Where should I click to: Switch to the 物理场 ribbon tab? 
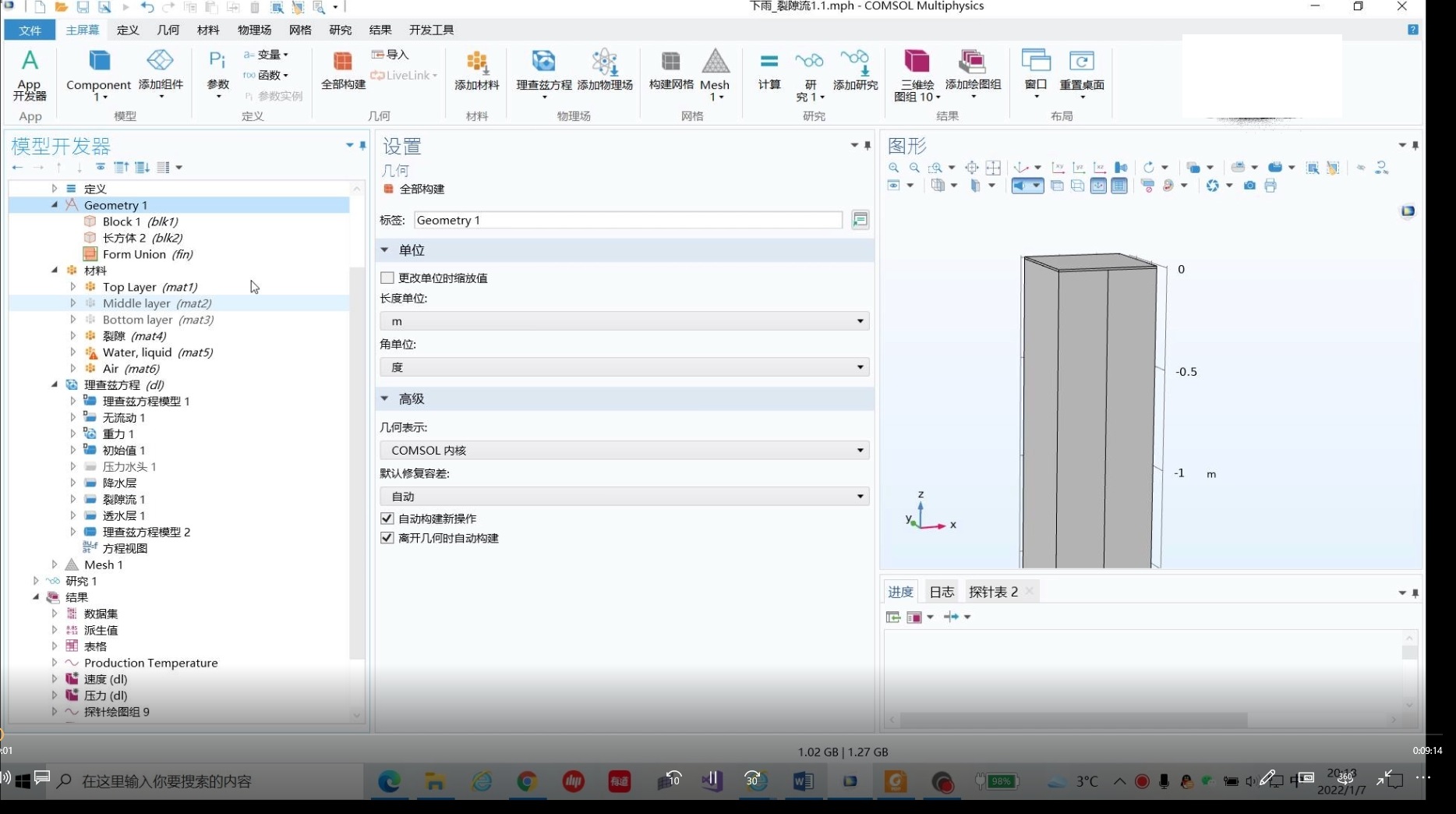coord(253,30)
